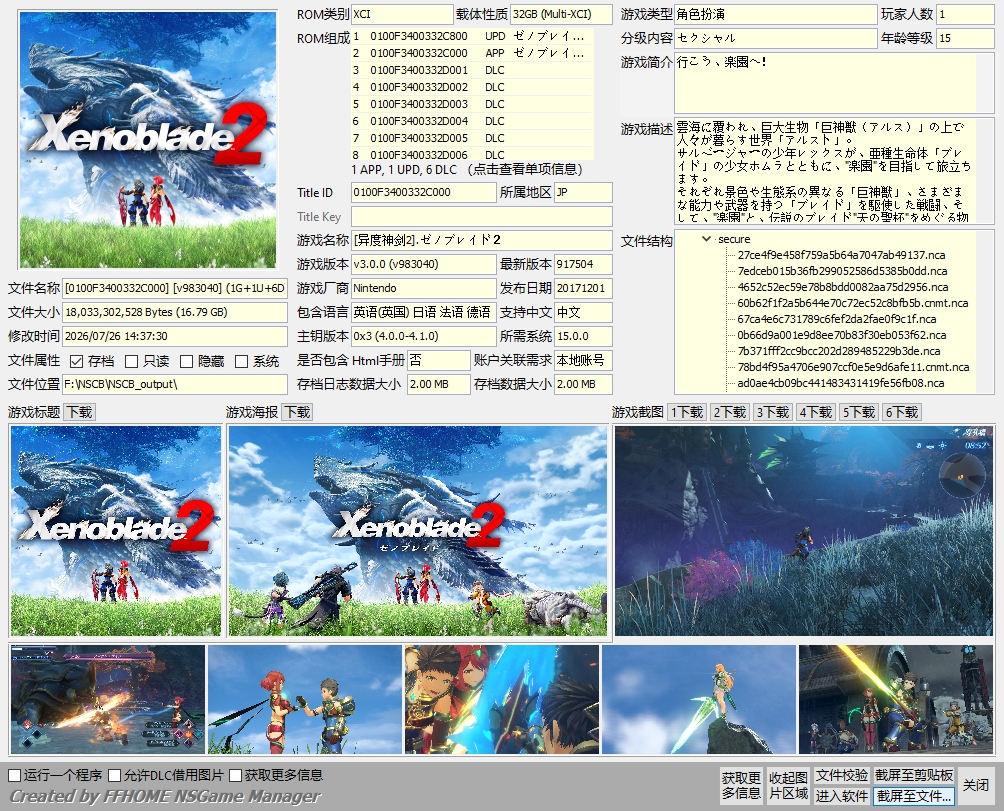Screen dimensions: 1004x811
Task: Tick the 系统 system attribute checkbox
Action: click(242, 362)
